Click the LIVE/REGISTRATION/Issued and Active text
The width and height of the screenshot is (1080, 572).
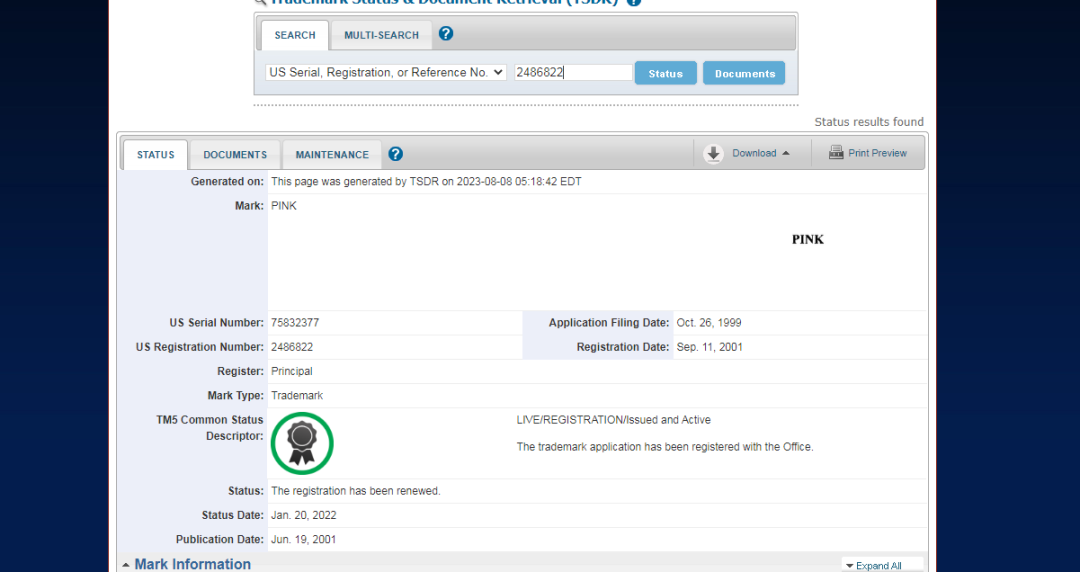pyautogui.click(x=614, y=420)
